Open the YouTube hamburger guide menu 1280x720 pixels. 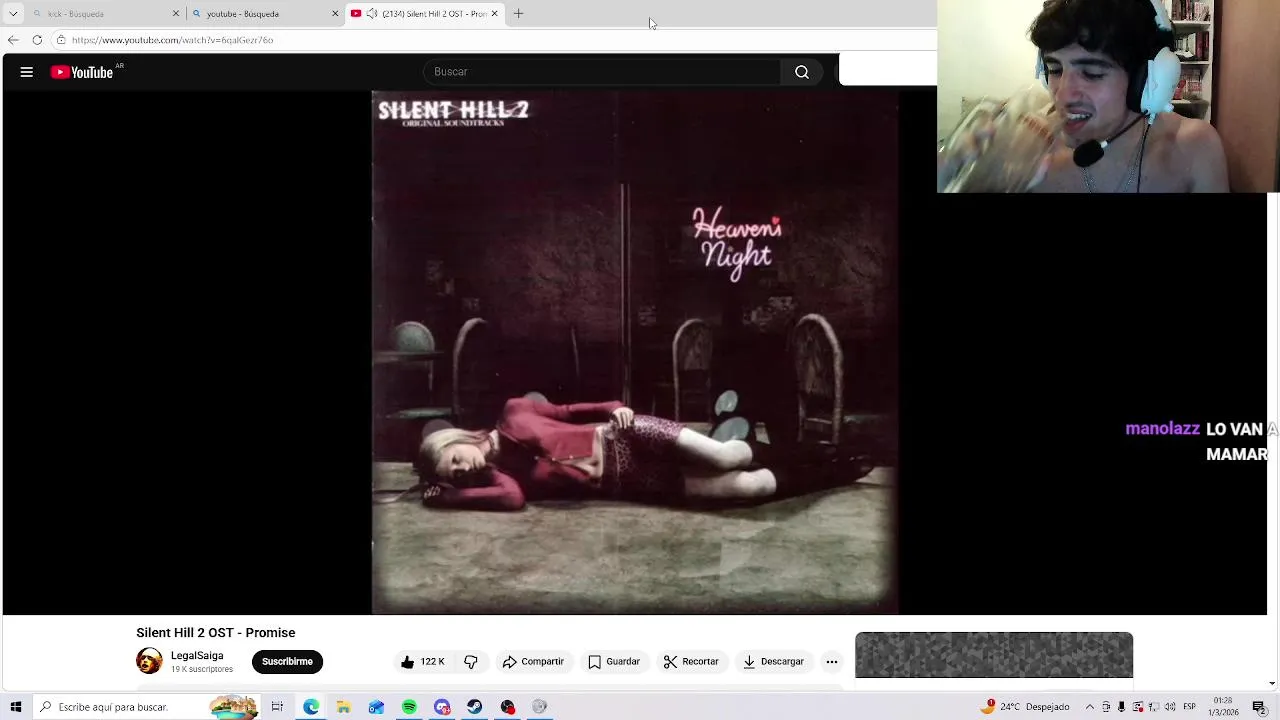pyautogui.click(x=27, y=72)
